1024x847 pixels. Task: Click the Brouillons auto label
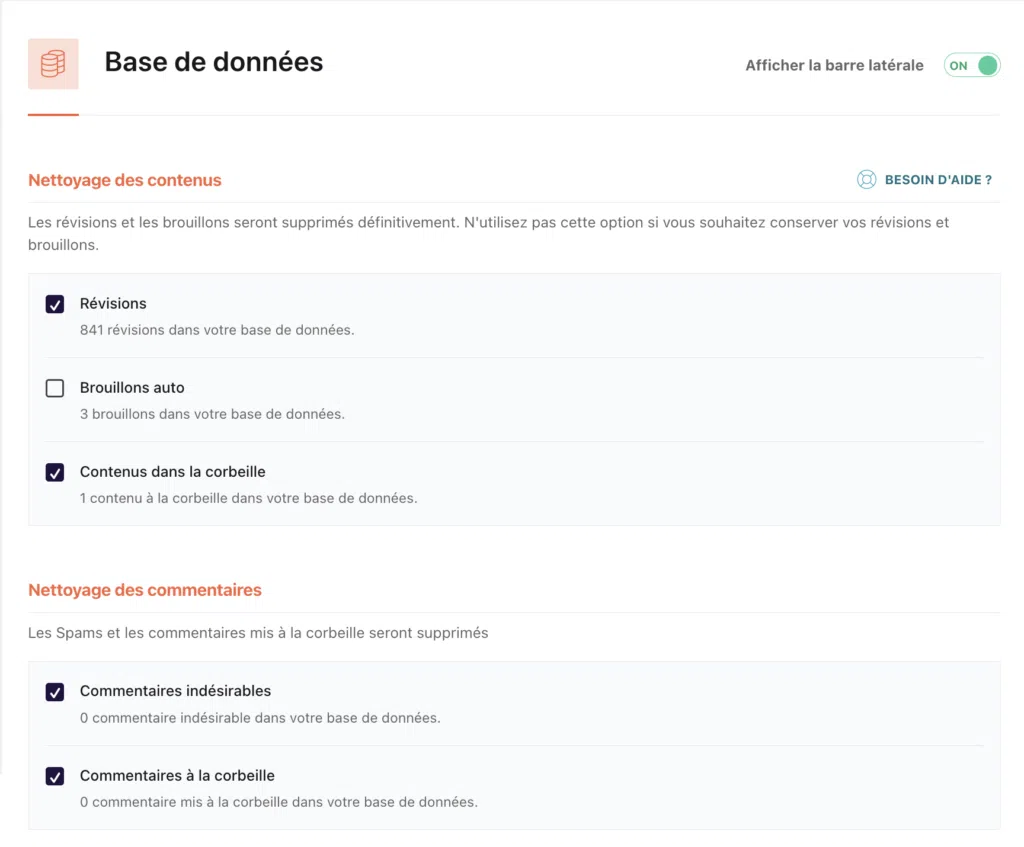132,388
